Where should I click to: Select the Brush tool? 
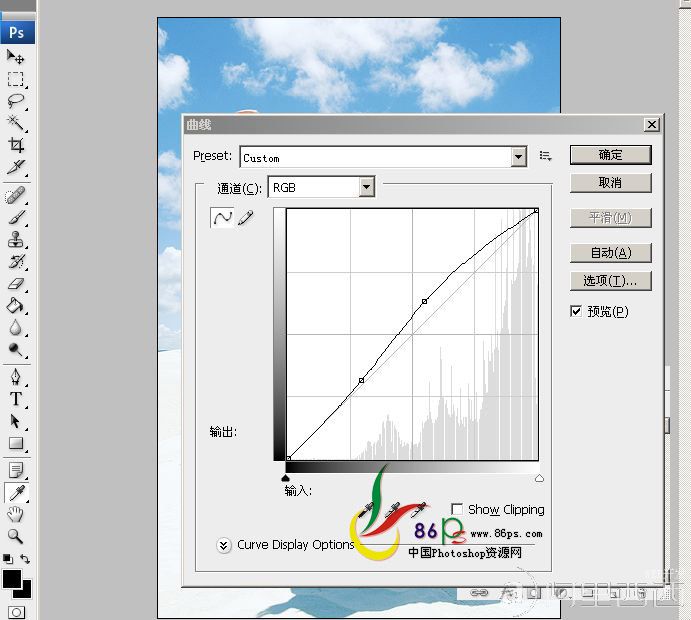(15, 218)
